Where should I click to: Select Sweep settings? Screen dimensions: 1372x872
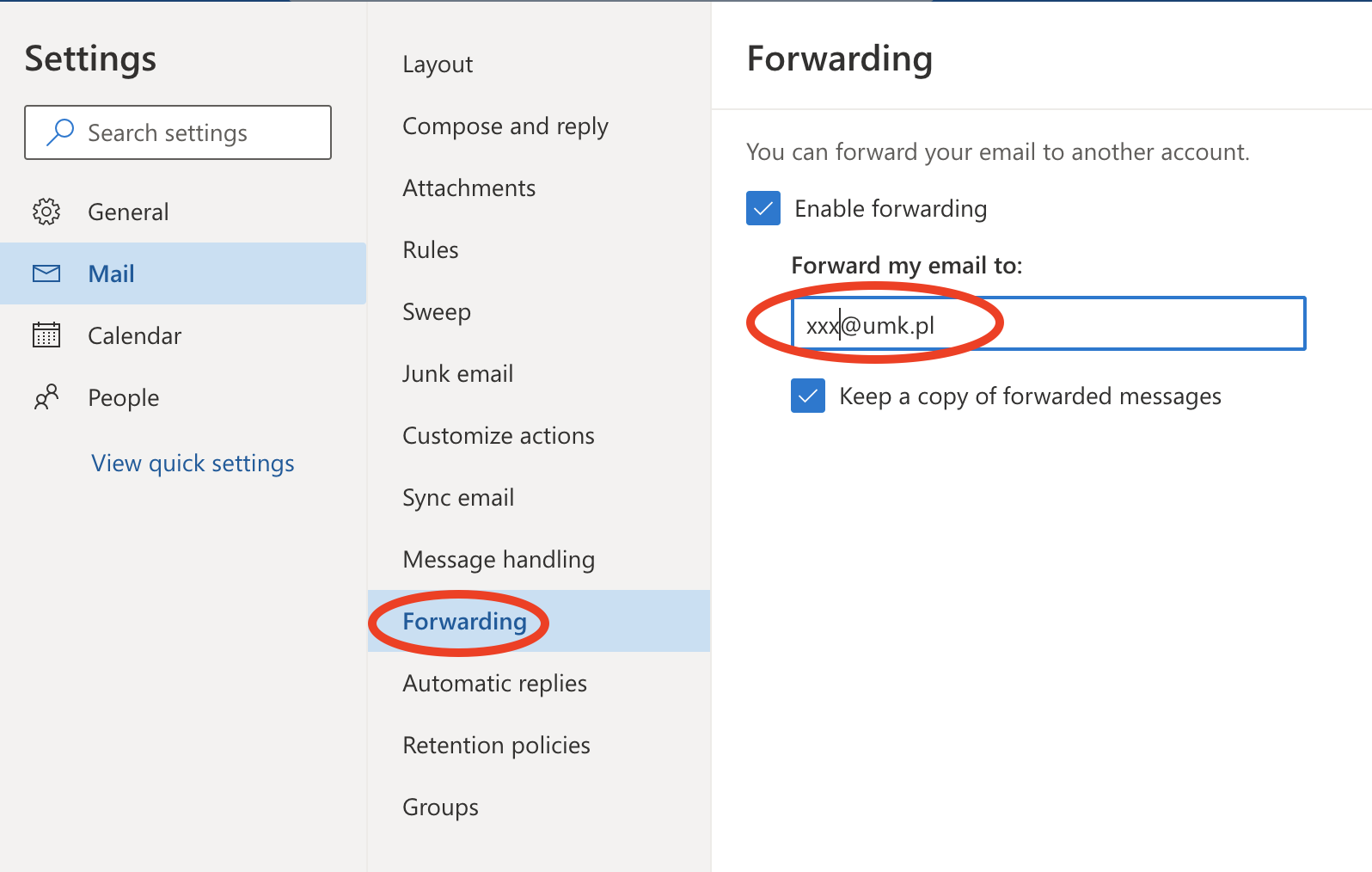[436, 312]
